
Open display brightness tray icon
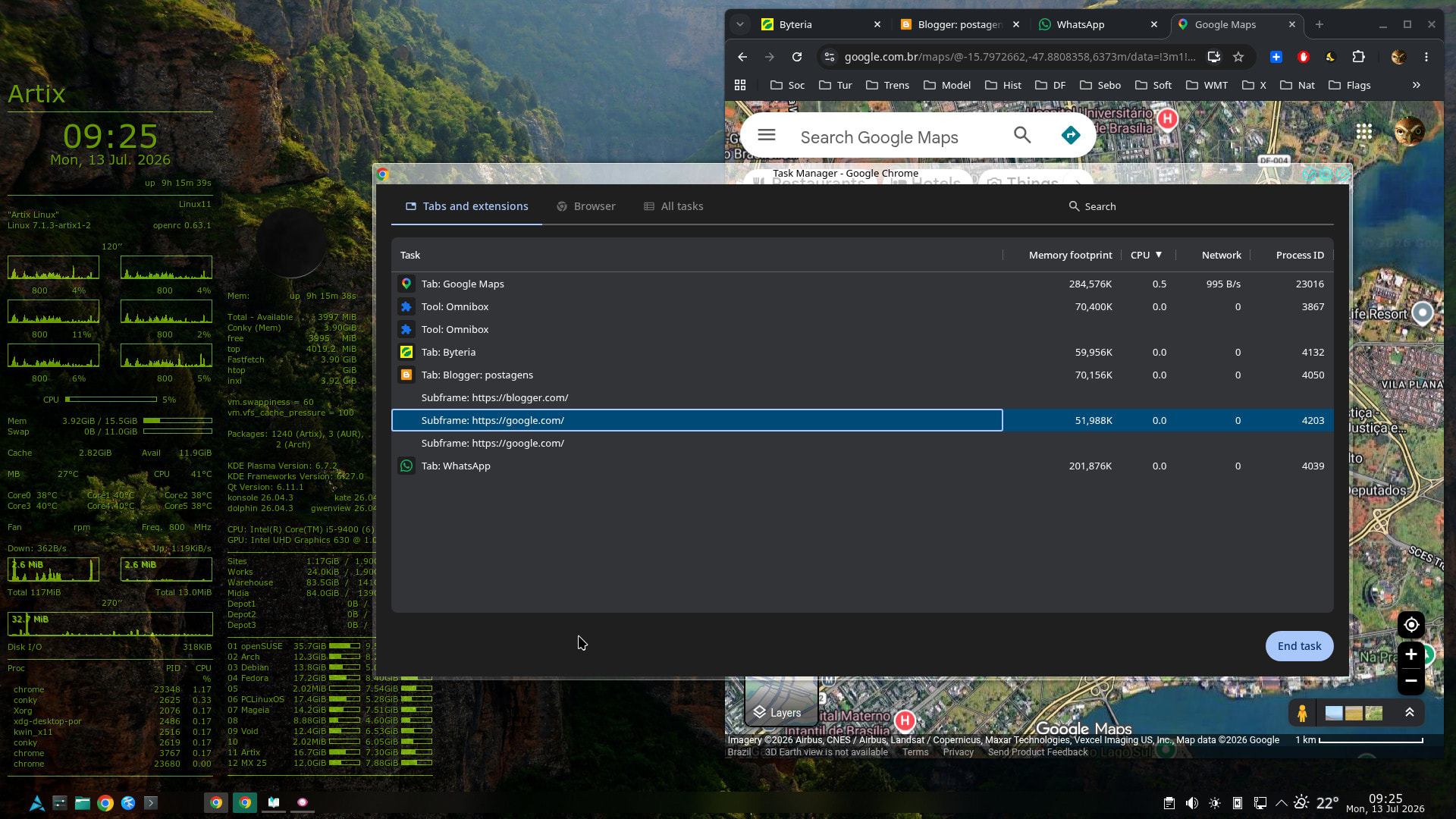click(1215, 803)
